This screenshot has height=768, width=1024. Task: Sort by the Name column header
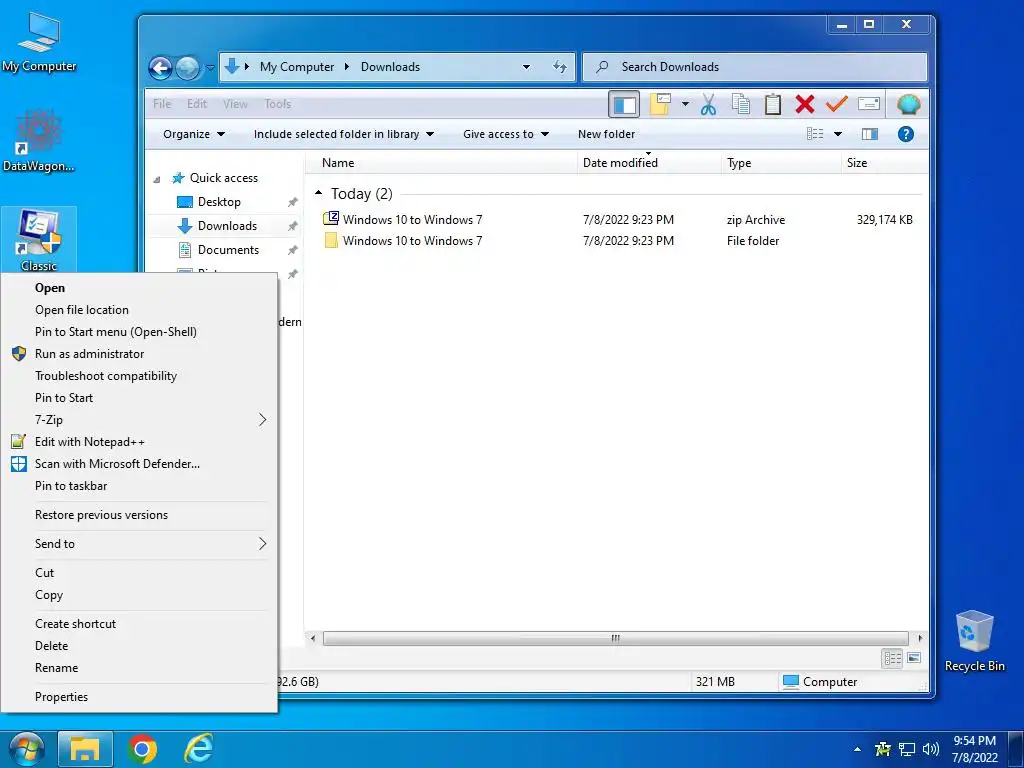tap(338, 163)
